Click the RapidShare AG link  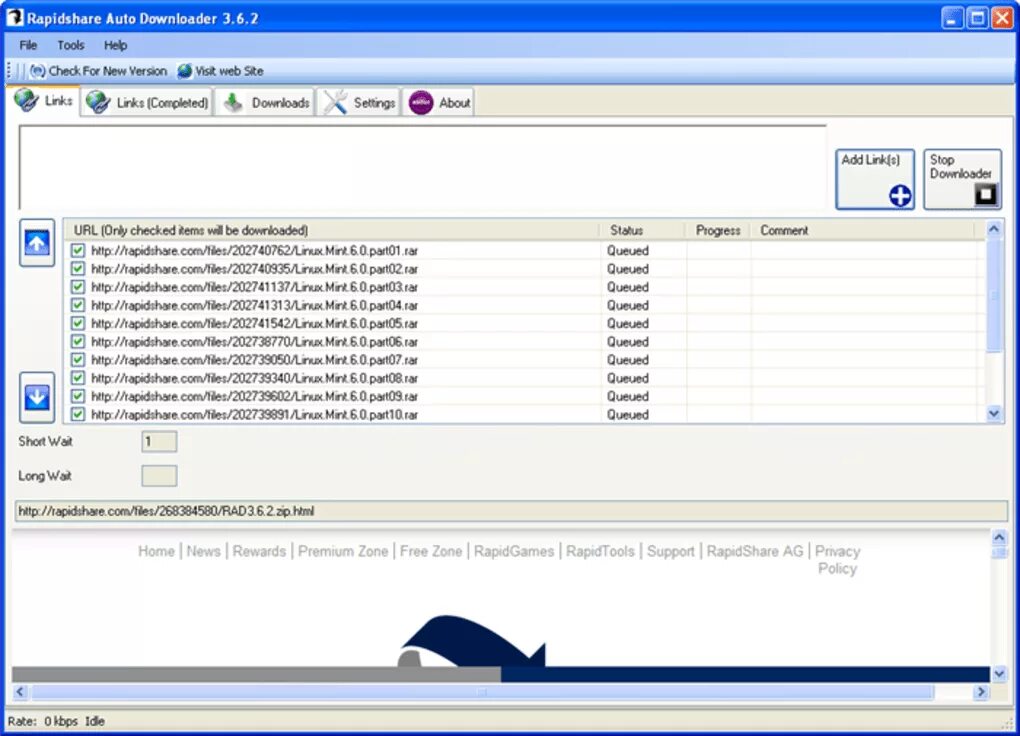[x=755, y=551]
